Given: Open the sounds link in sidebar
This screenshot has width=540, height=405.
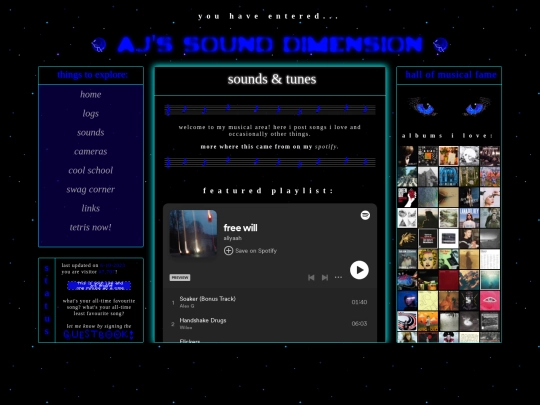Looking at the screenshot, I should pos(91,132).
